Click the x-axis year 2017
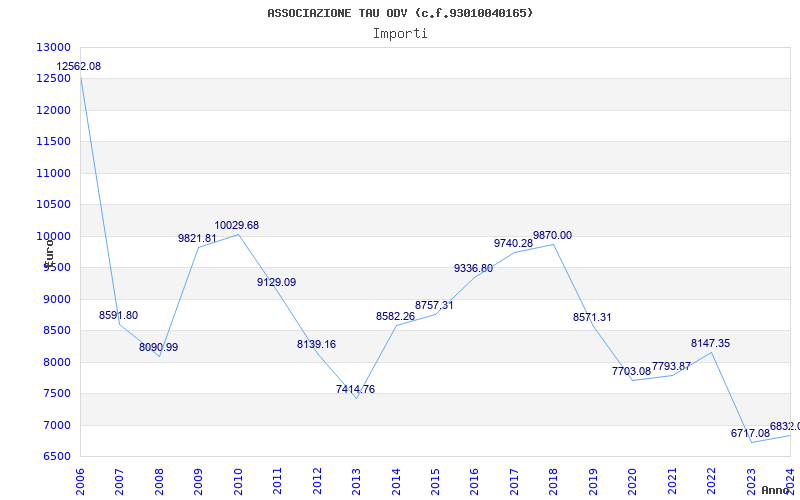Image resolution: width=800 pixels, height=500 pixels. (x=514, y=481)
